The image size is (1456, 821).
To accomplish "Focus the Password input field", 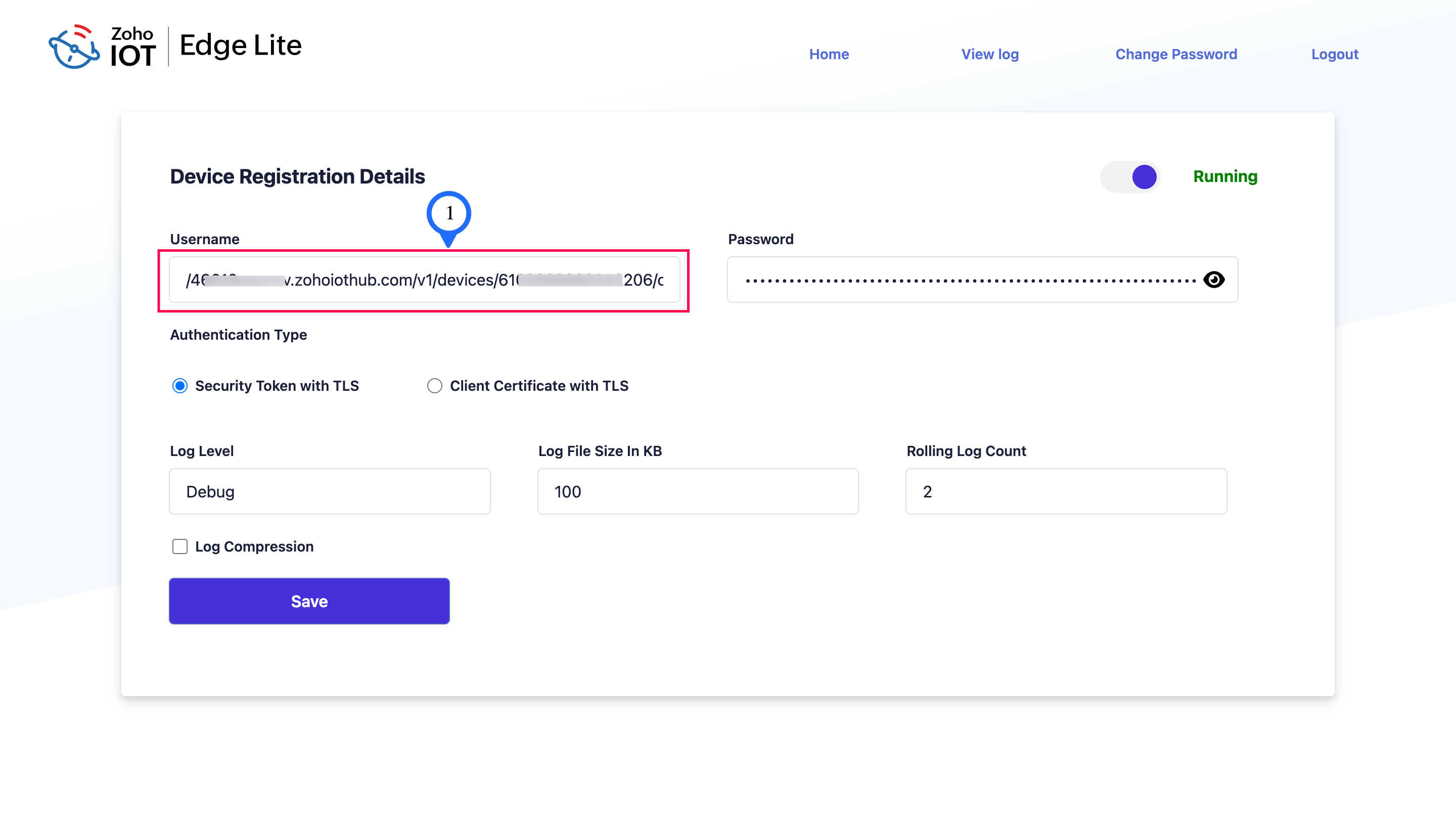I will click(x=961, y=280).
